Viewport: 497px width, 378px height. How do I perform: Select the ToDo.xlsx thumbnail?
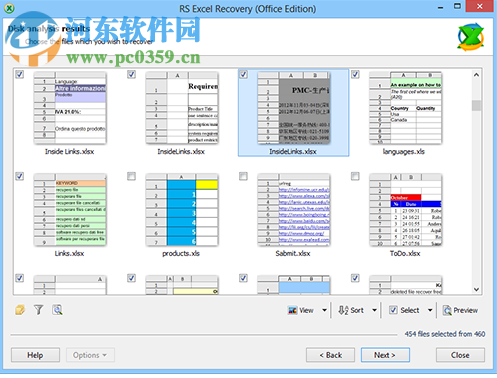point(406,210)
